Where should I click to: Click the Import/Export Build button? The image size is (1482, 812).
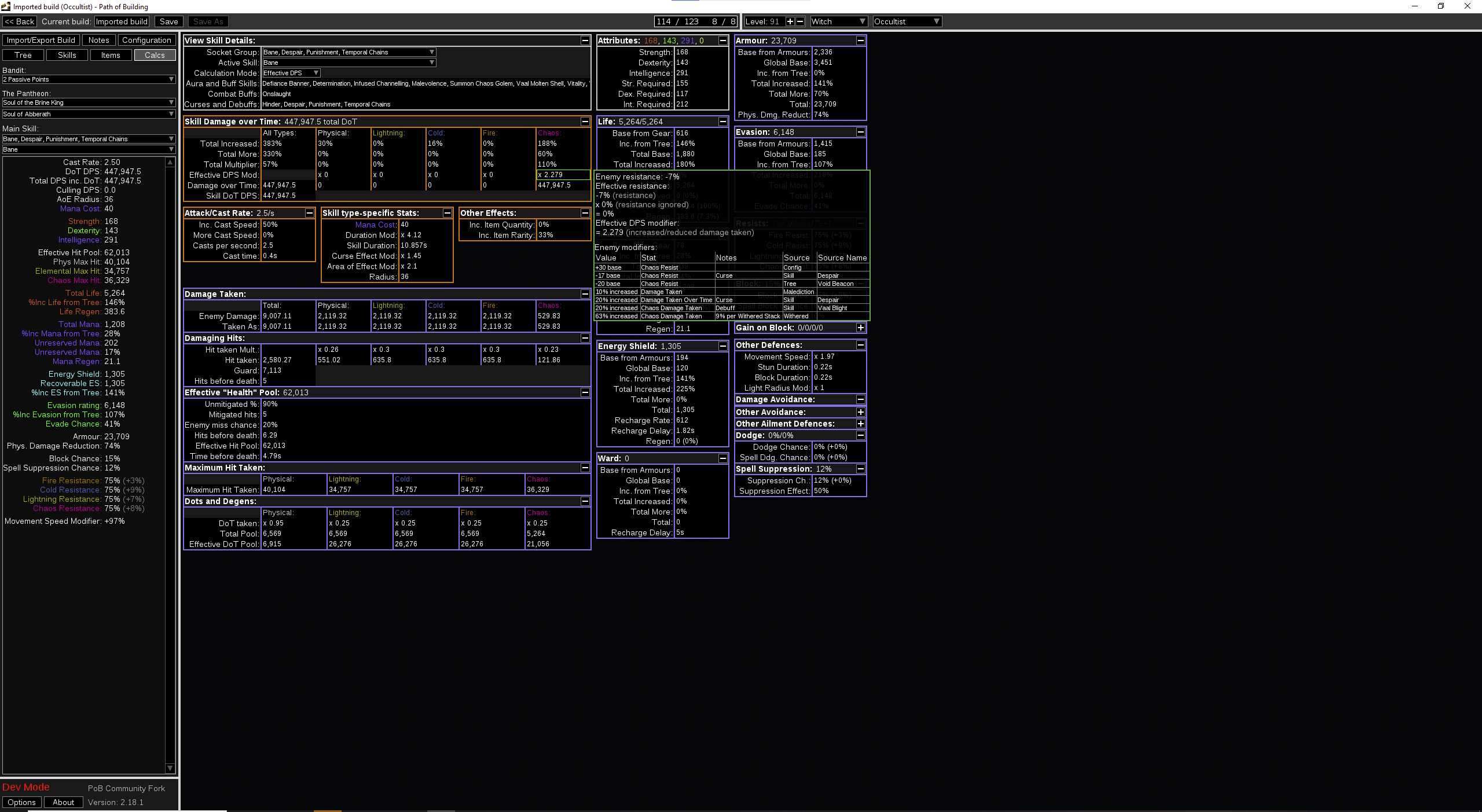click(41, 40)
